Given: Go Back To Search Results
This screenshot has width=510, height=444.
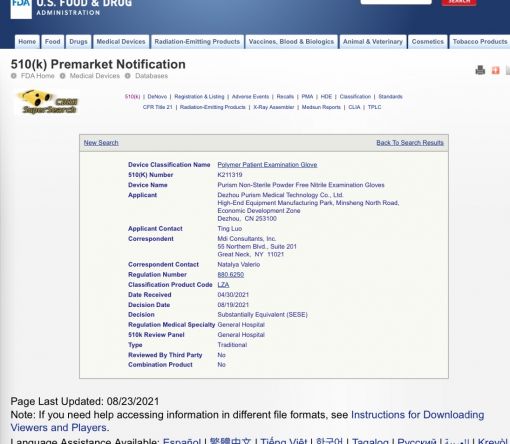Looking at the screenshot, I should point(410,143).
